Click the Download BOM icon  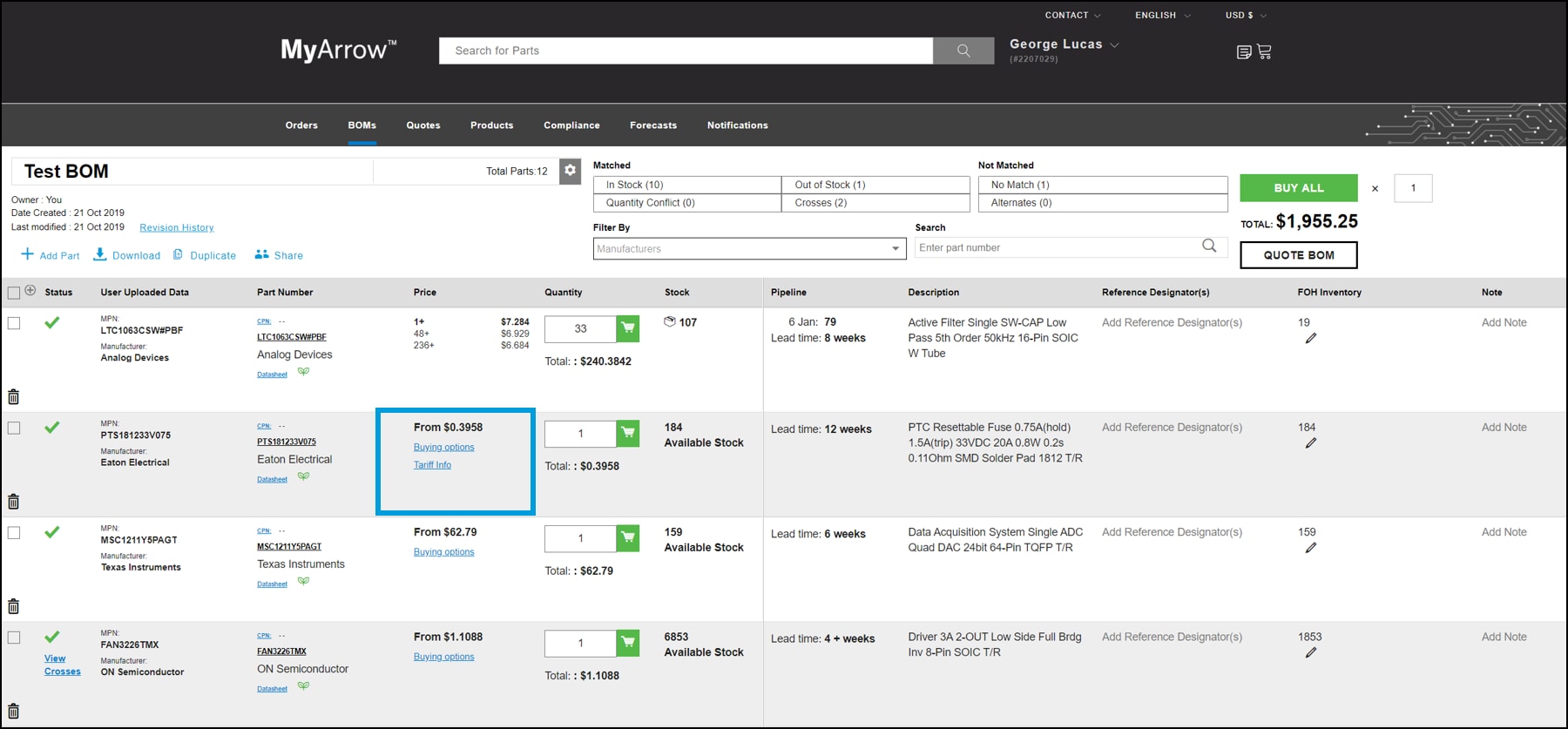100,254
